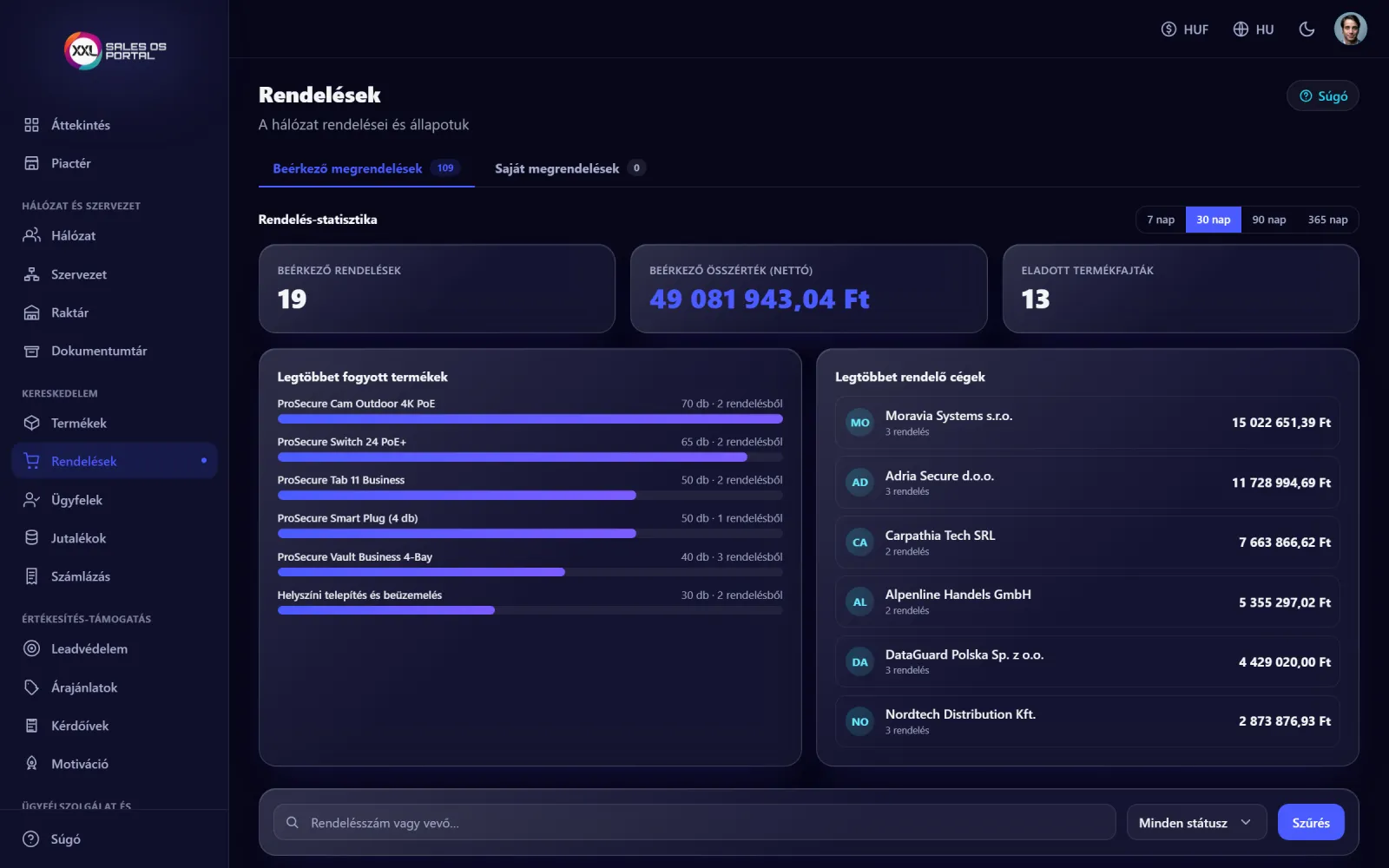Select the 30 nap period
The image size is (1389, 868).
pyautogui.click(x=1213, y=220)
